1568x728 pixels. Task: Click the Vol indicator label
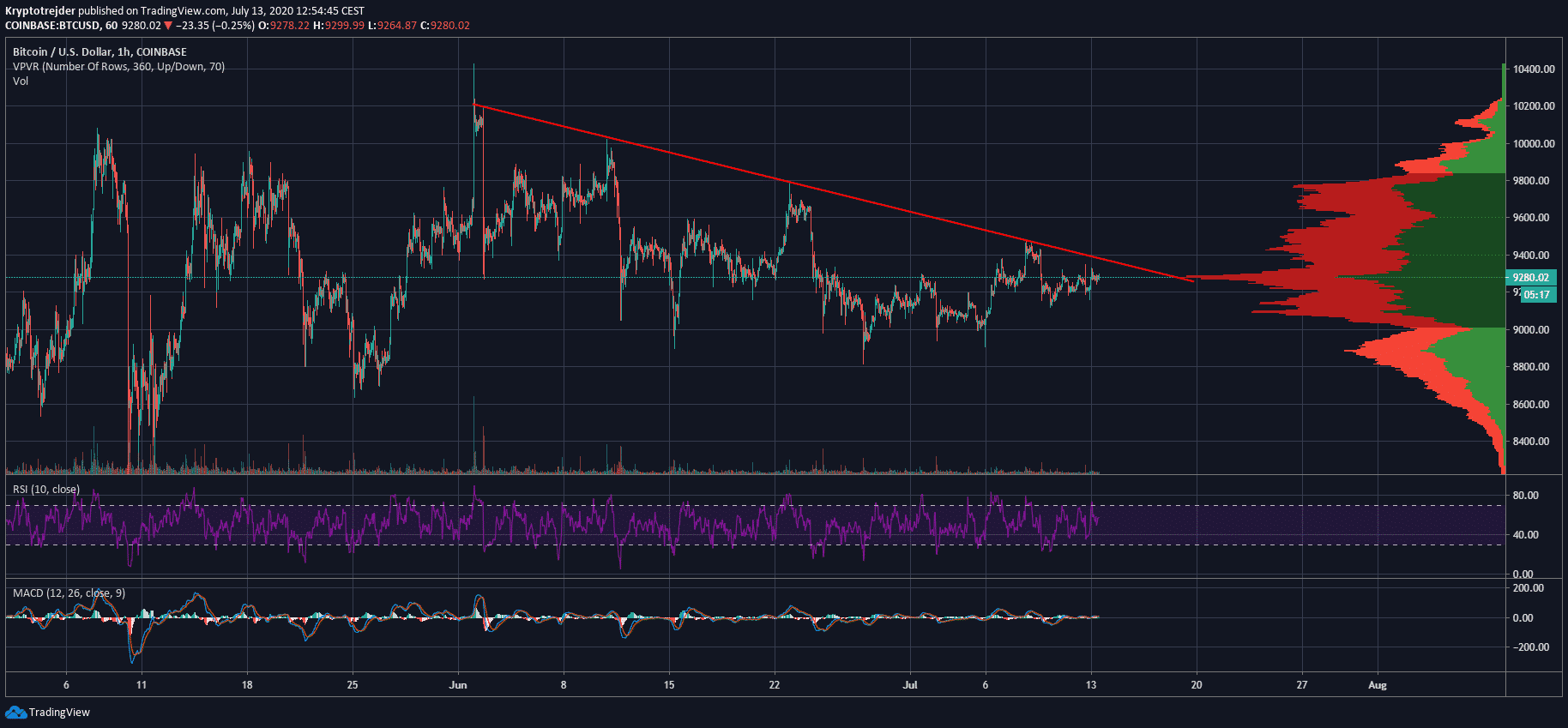(x=21, y=81)
